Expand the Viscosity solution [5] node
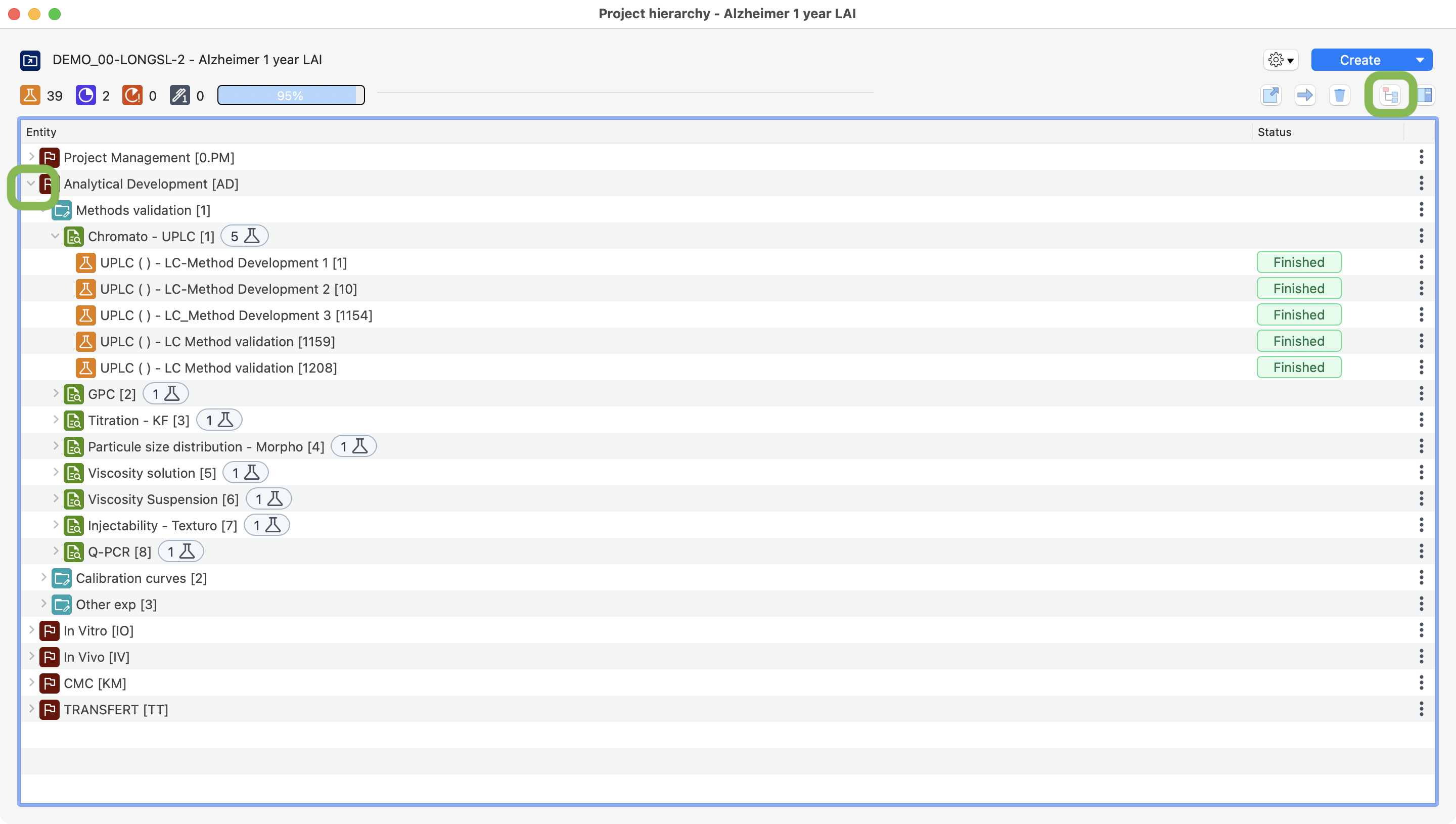Screen dimensions: 1456x824 click(x=56, y=473)
